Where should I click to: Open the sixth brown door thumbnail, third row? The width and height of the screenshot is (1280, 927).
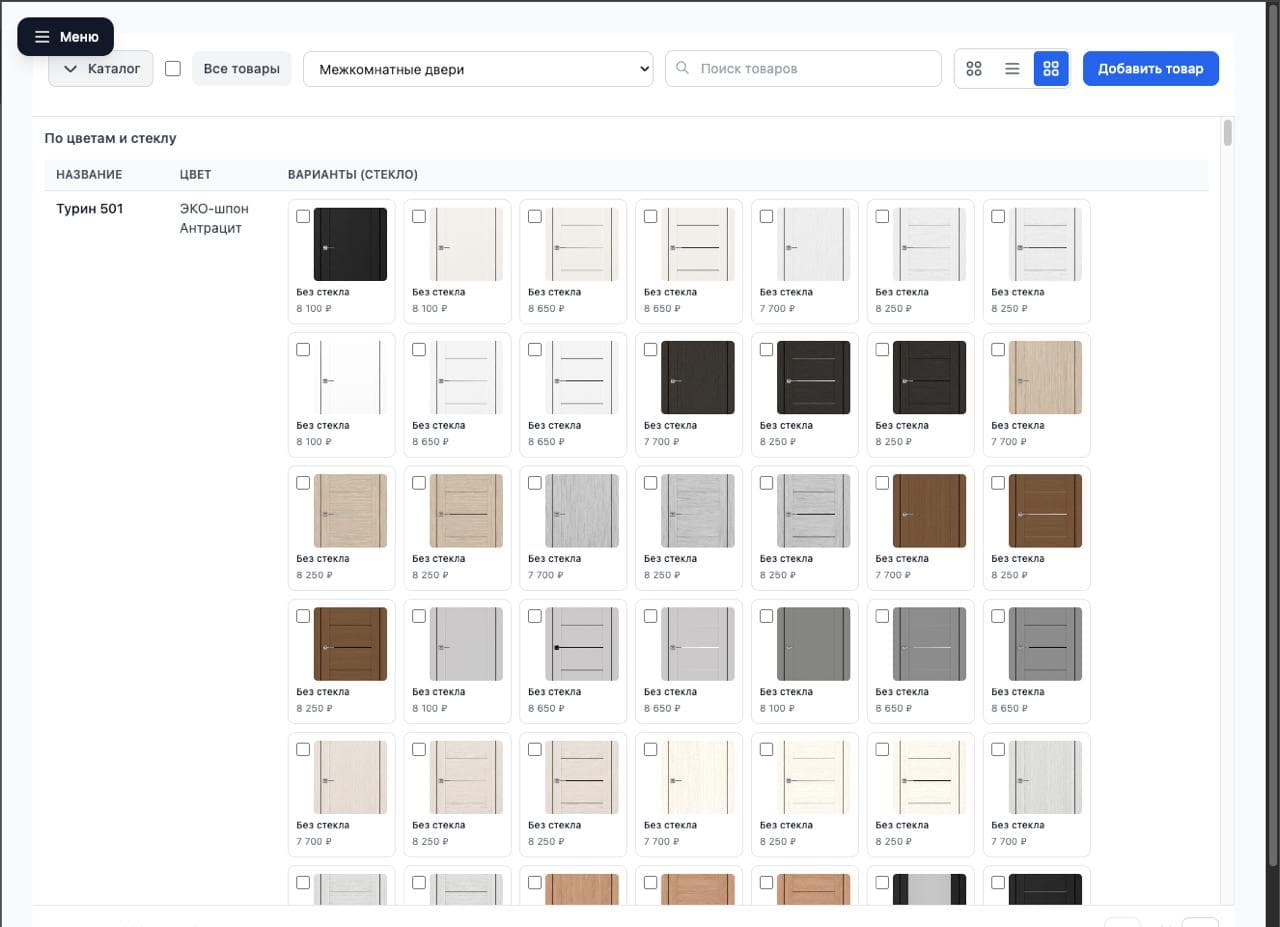[929, 511]
